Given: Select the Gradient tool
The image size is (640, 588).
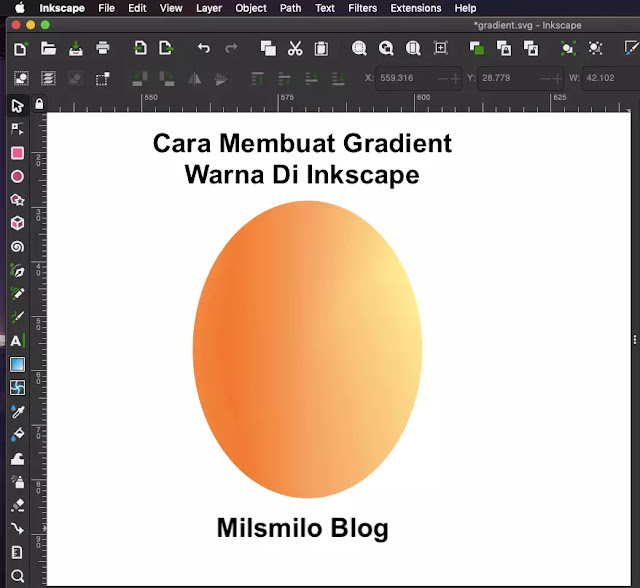Looking at the screenshot, I should pos(18,364).
